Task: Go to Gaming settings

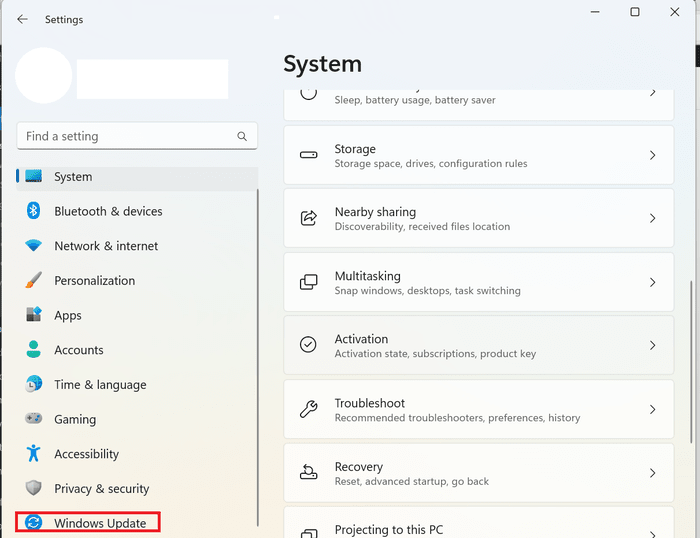Action: (75, 420)
